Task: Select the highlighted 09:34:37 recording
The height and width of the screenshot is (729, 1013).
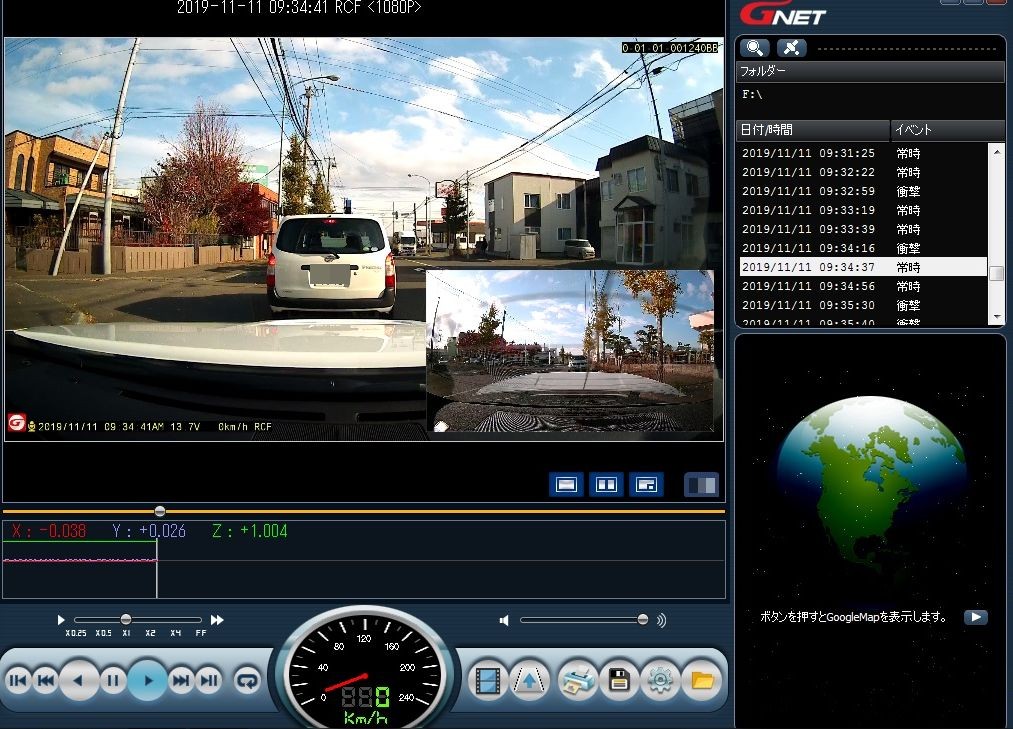Action: coord(862,267)
